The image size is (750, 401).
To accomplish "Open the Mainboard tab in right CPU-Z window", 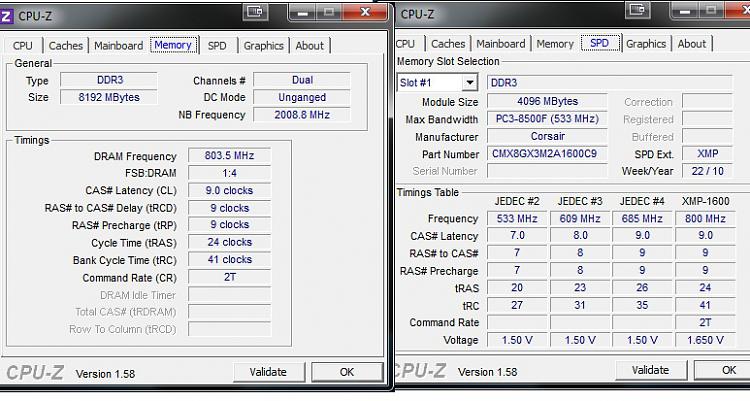I will [x=501, y=44].
